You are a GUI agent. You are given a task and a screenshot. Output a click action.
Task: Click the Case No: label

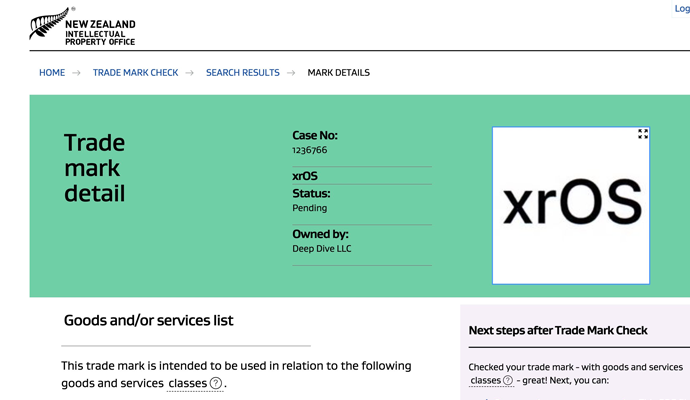click(x=315, y=136)
